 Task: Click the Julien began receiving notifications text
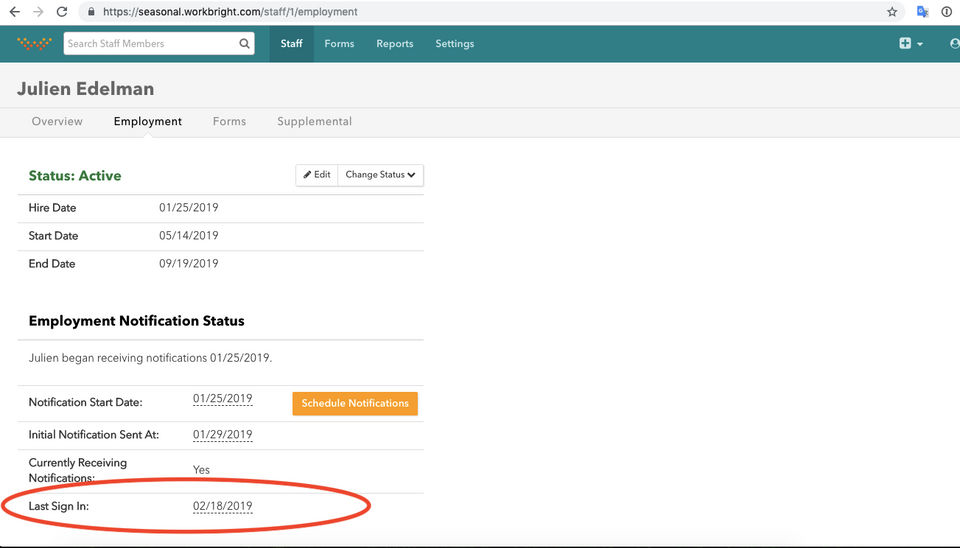tap(151, 358)
